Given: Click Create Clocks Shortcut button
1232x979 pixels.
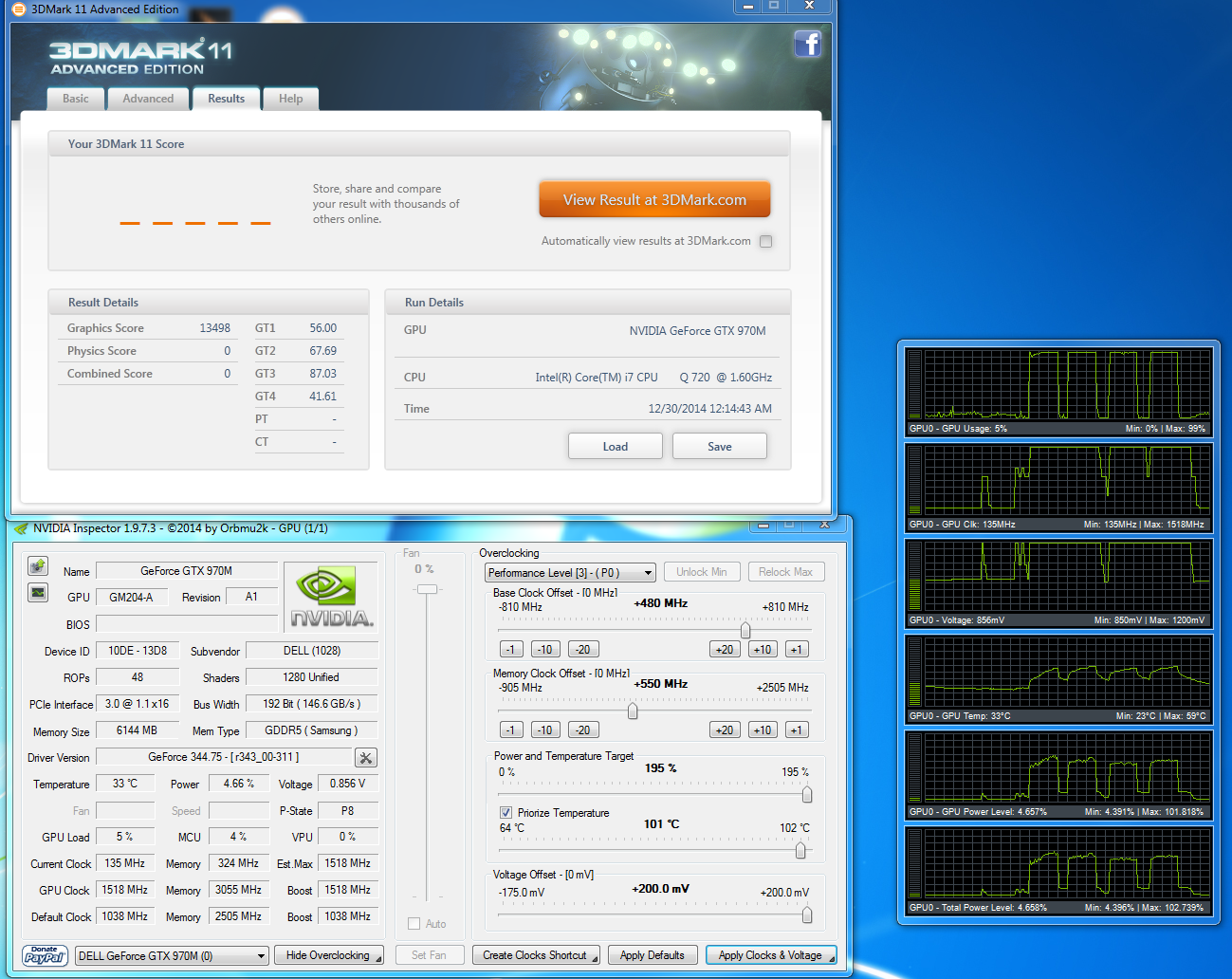Looking at the screenshot, I should [535, 955].
